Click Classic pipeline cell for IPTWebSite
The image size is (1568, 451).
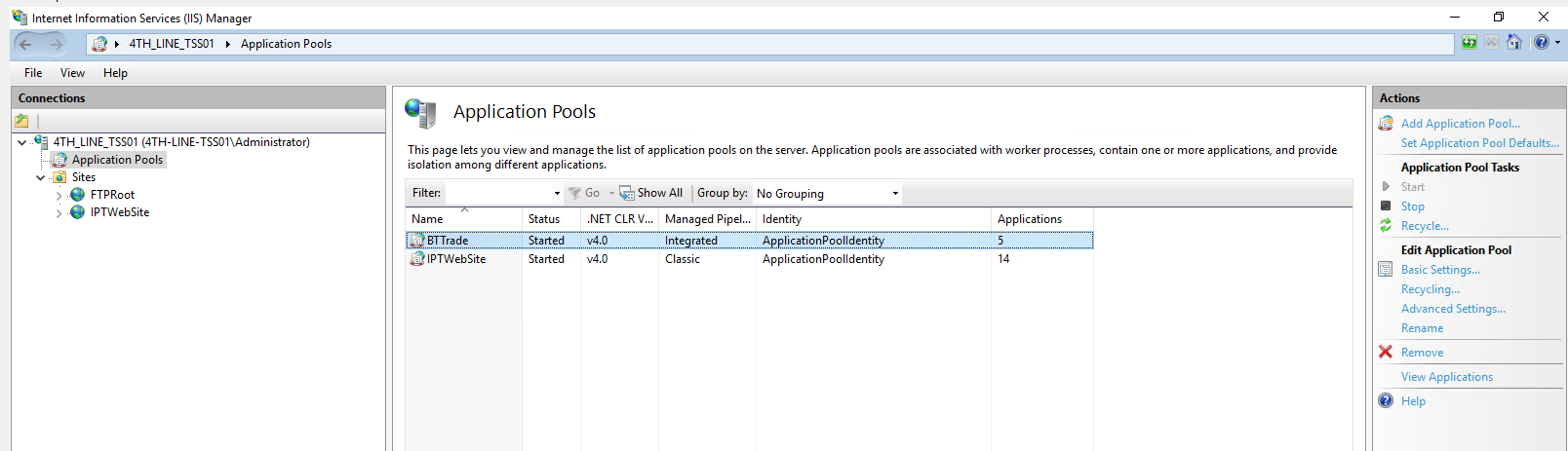[x=683, y=259]
